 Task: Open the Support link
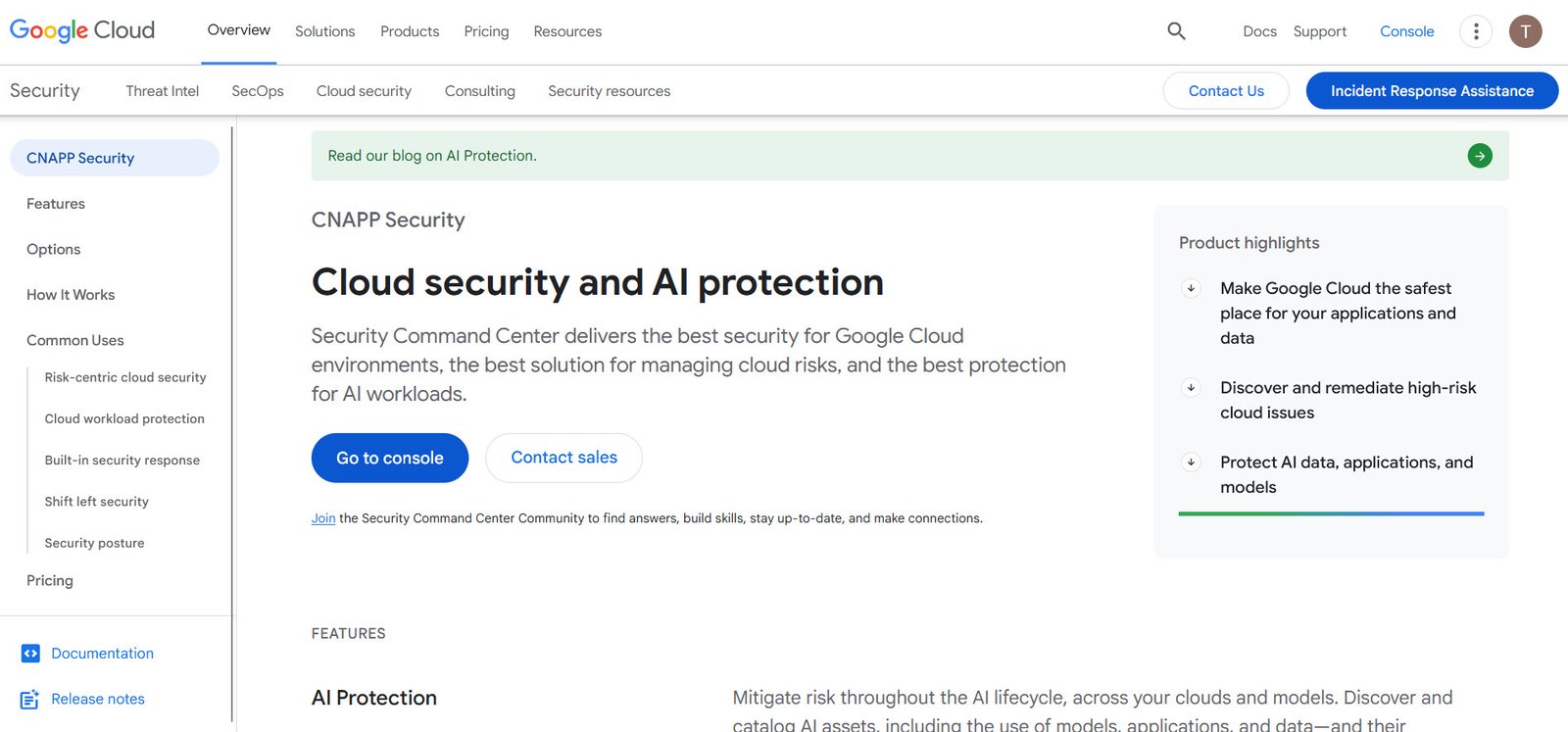coord(1319,31)
